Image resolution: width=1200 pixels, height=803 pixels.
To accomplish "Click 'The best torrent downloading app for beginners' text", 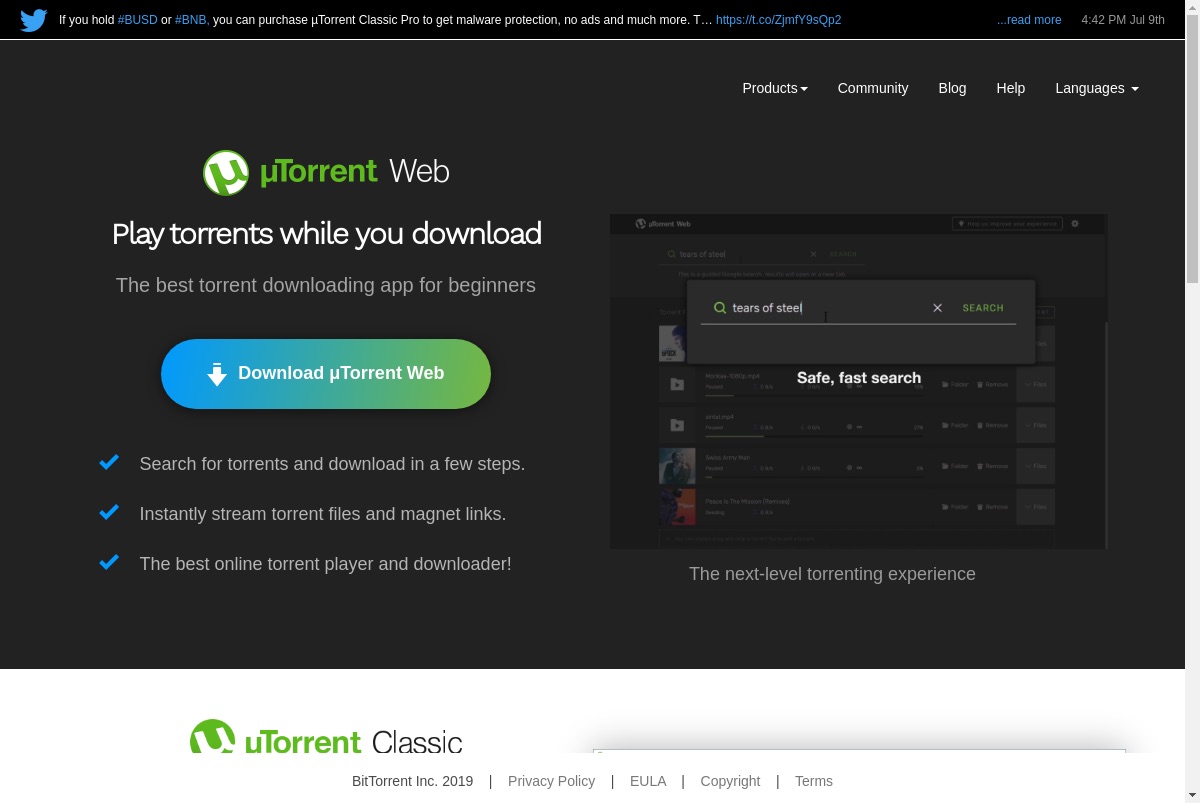I will point(326,285).
